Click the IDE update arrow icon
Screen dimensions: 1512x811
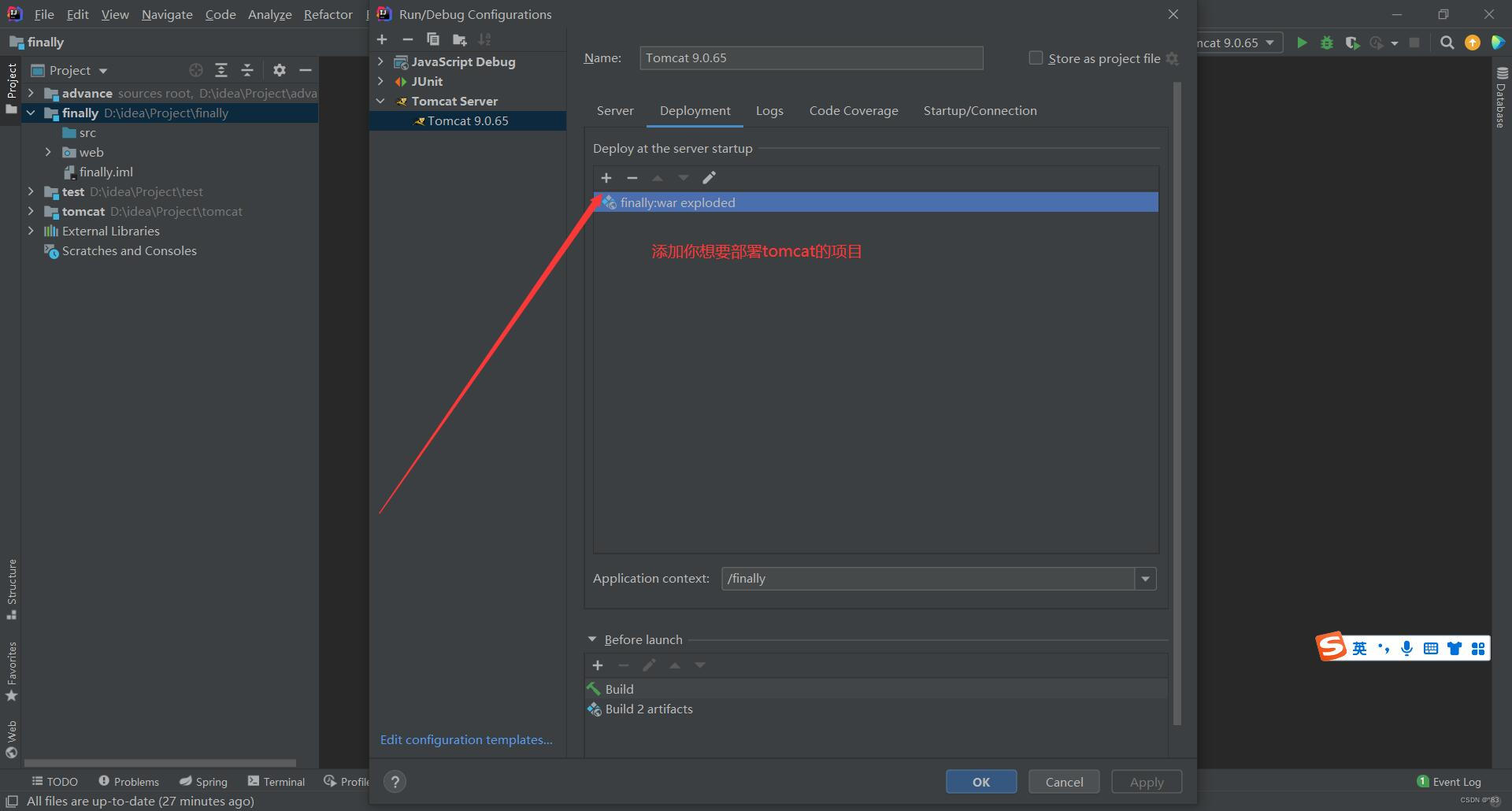1472,43
